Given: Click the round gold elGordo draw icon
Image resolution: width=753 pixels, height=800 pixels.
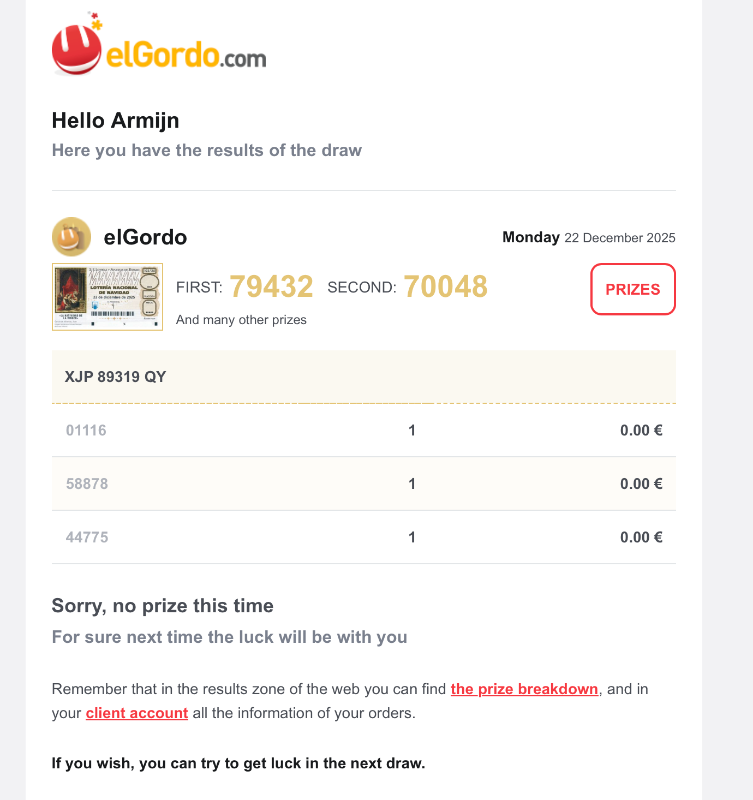Looking at the screenshot, I should (71, 237).
